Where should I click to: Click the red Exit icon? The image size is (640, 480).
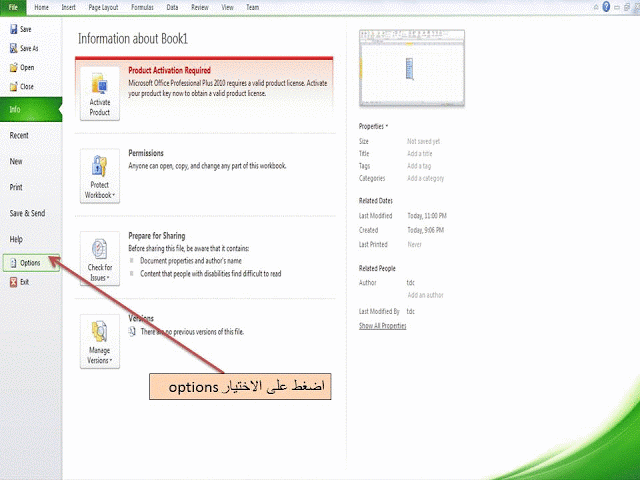point(13,282)
